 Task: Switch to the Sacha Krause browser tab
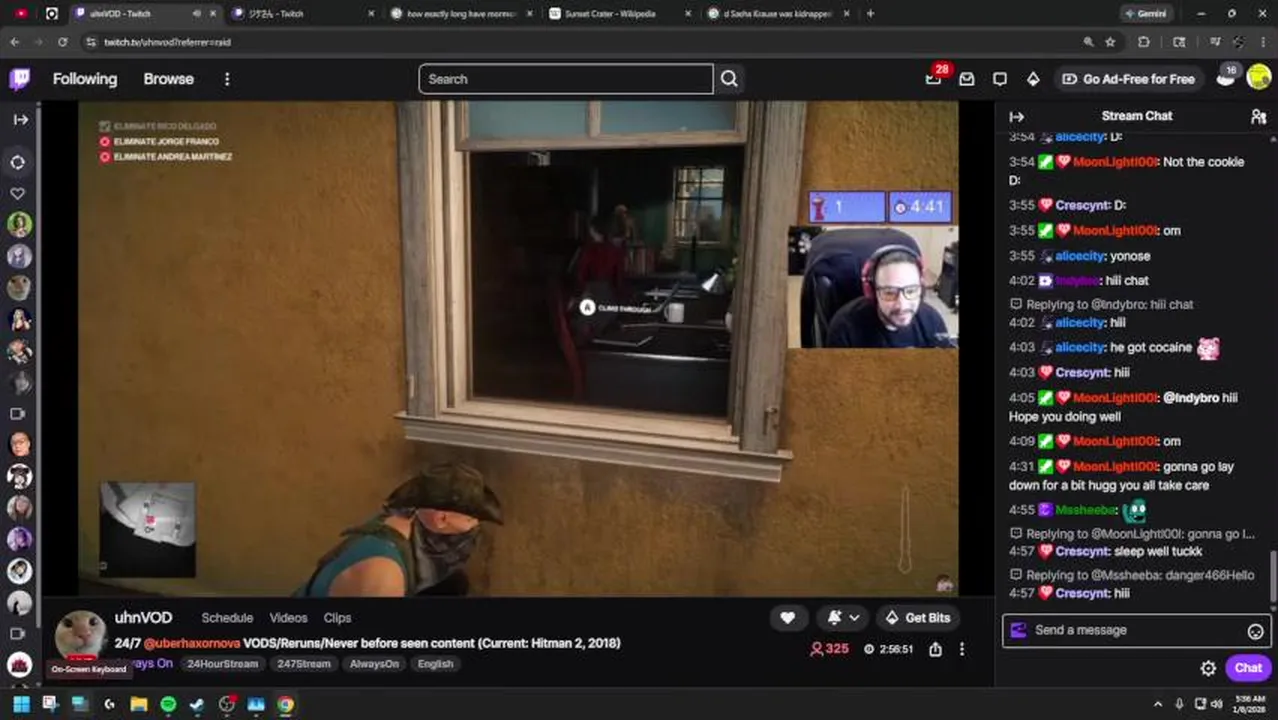[779, 14]
